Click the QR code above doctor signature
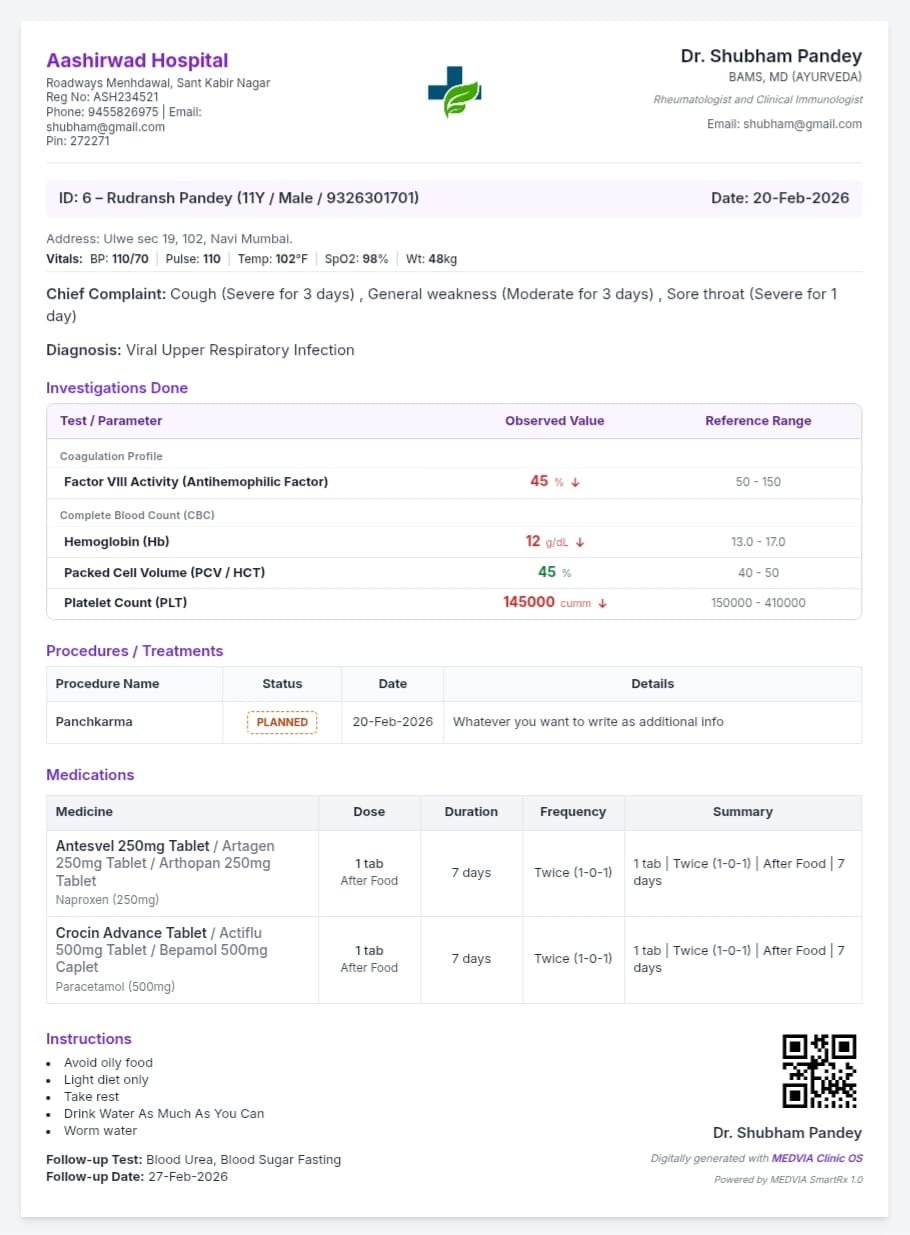The image size is (910, 1235). point(818,1071)
